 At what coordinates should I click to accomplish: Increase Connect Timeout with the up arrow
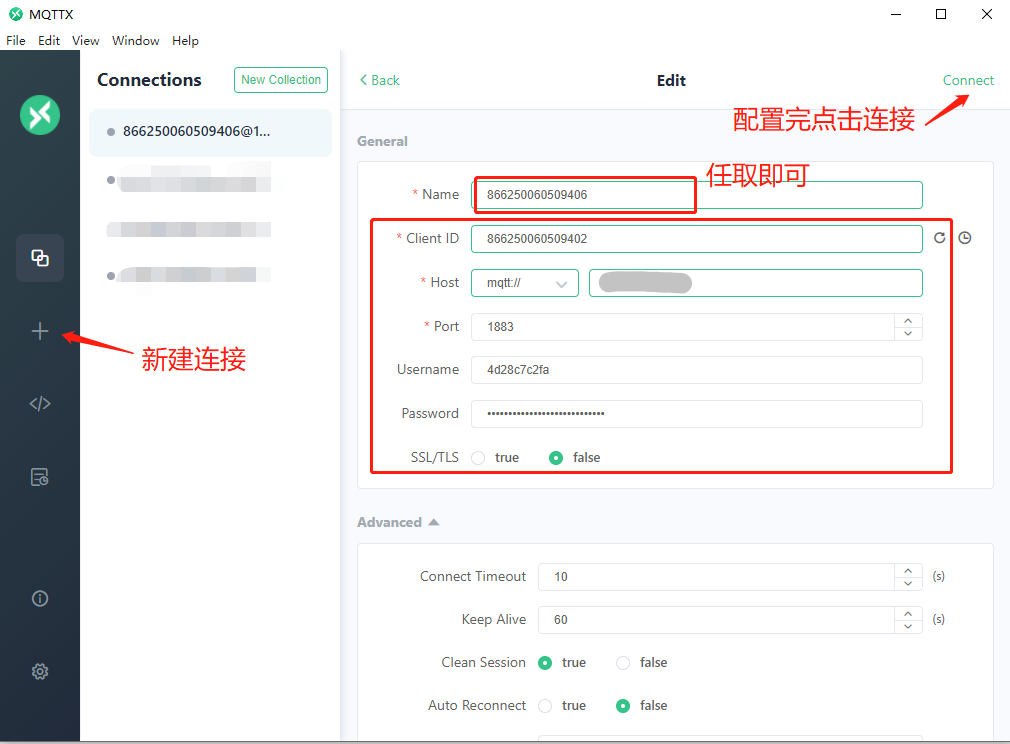click(x=908, y=570)
